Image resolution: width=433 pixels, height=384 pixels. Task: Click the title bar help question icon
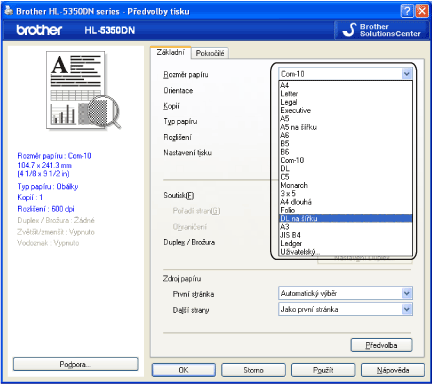[407, 11]
